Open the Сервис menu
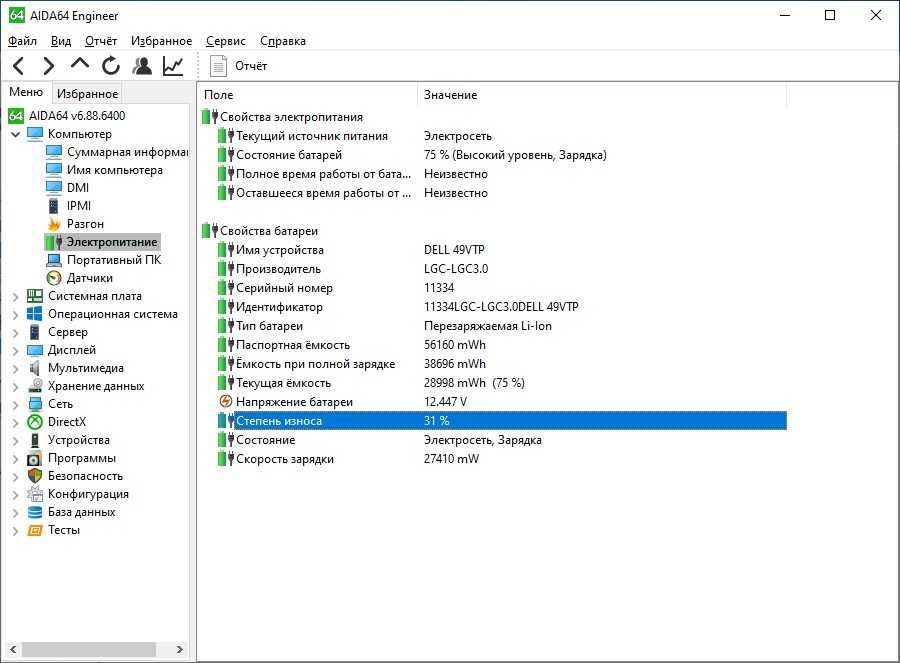 coord(226,41)
